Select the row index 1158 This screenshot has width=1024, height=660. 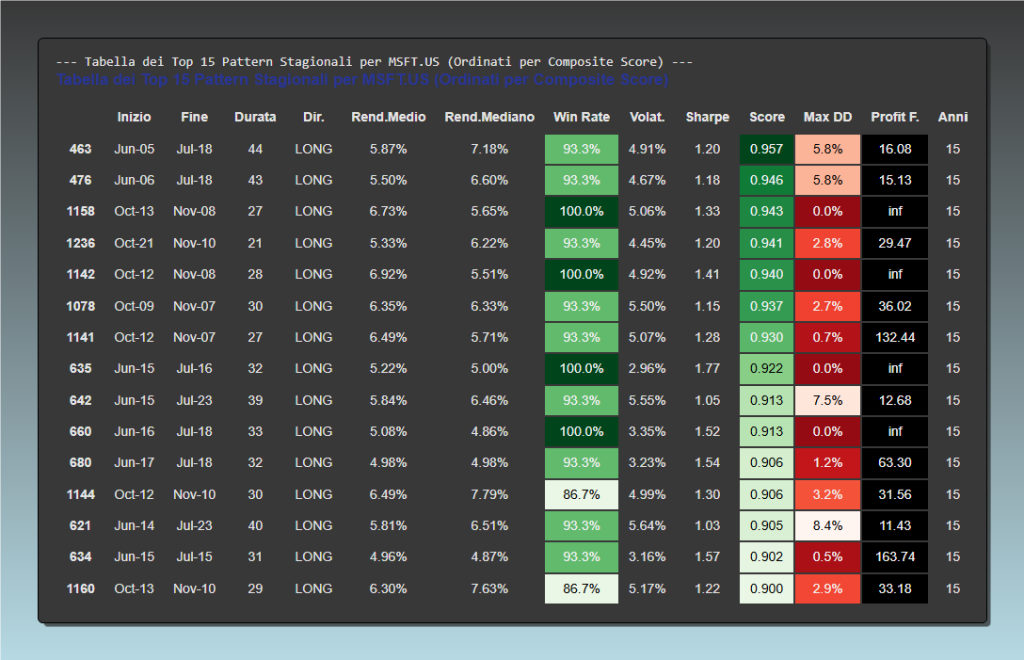(80, 212)
